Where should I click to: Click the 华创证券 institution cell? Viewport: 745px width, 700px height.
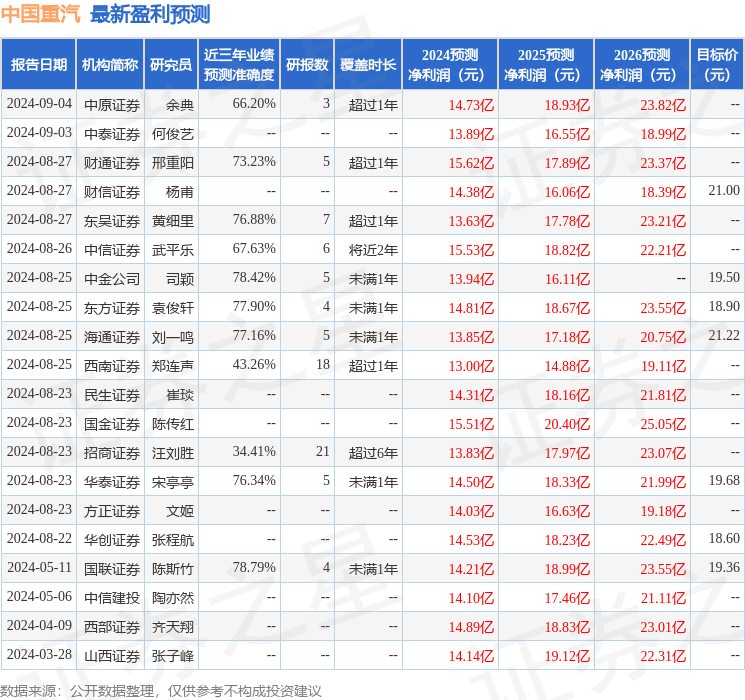pyautogui.click(x=112, y=540)
